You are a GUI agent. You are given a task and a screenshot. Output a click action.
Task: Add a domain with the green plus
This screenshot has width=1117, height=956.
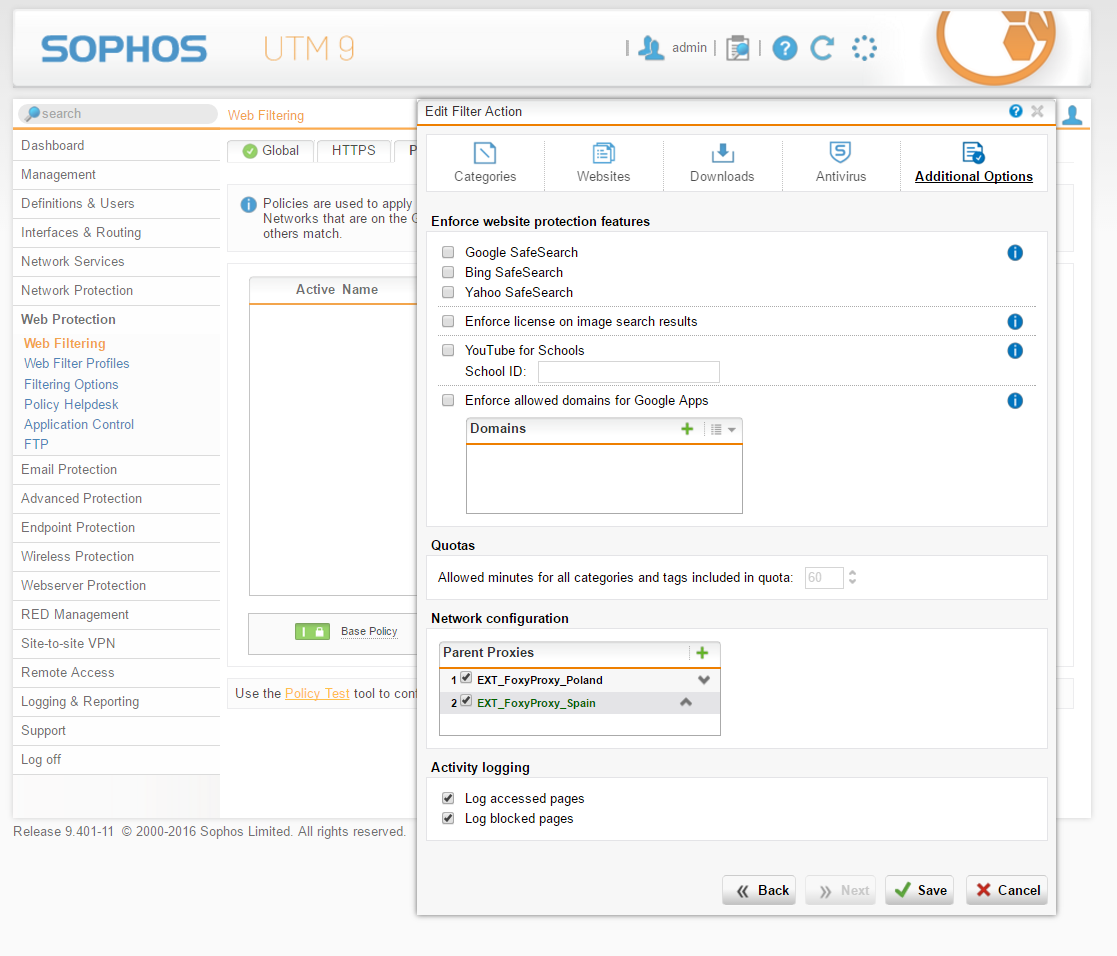coord(687,429)
